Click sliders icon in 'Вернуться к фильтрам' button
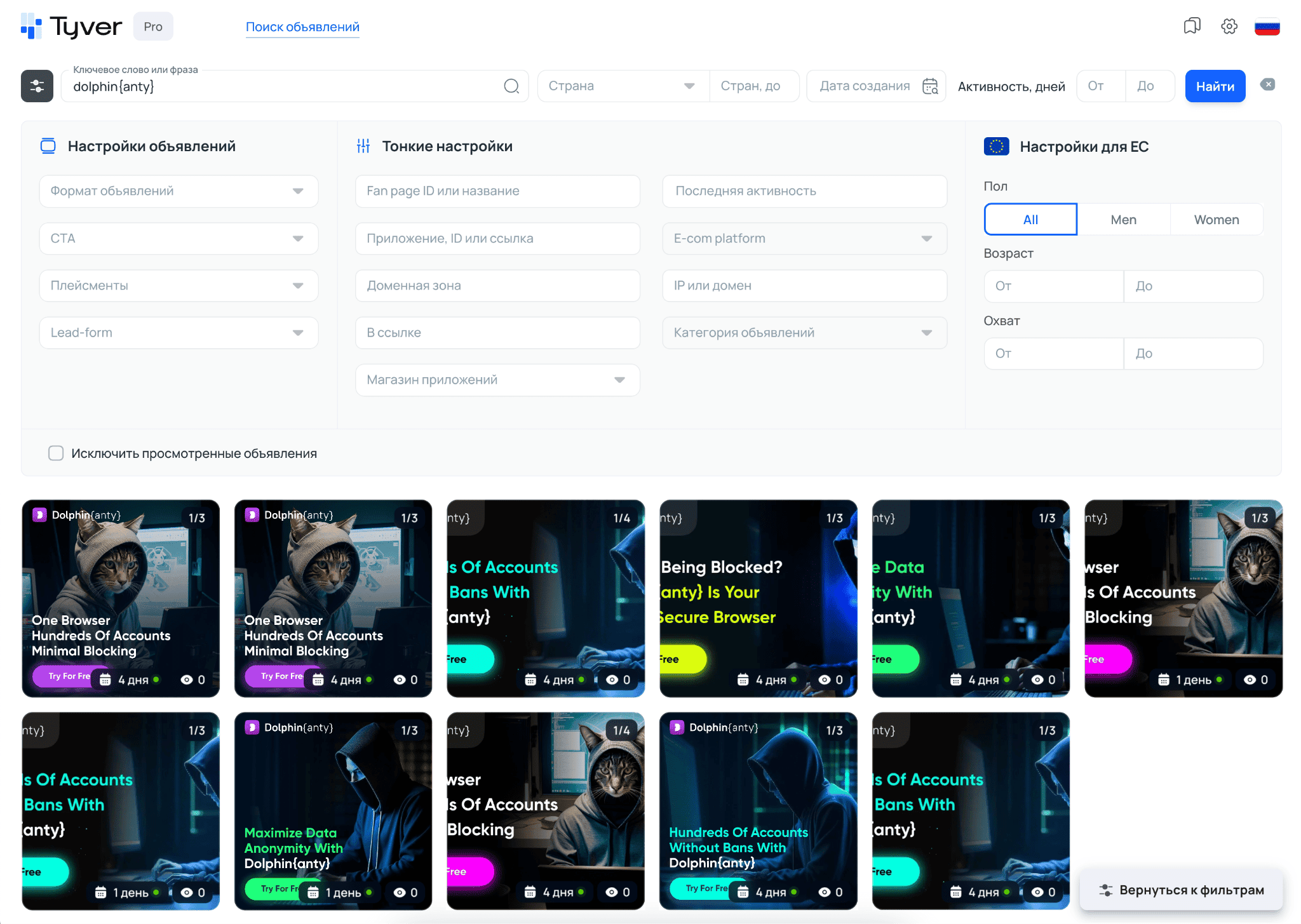The height and width of the screenshot is (924, 1301). (x=1106, y=890)
